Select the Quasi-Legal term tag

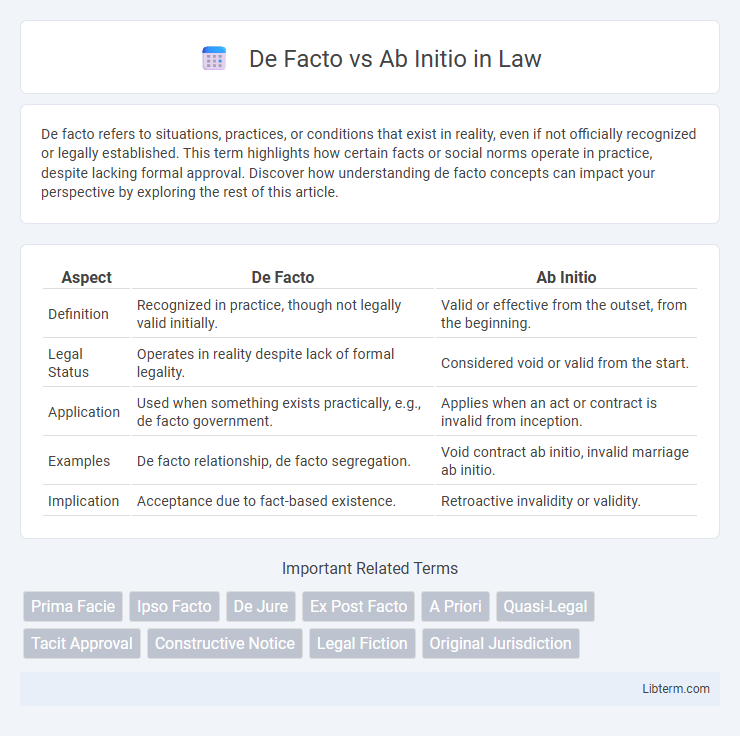point(545,606)
